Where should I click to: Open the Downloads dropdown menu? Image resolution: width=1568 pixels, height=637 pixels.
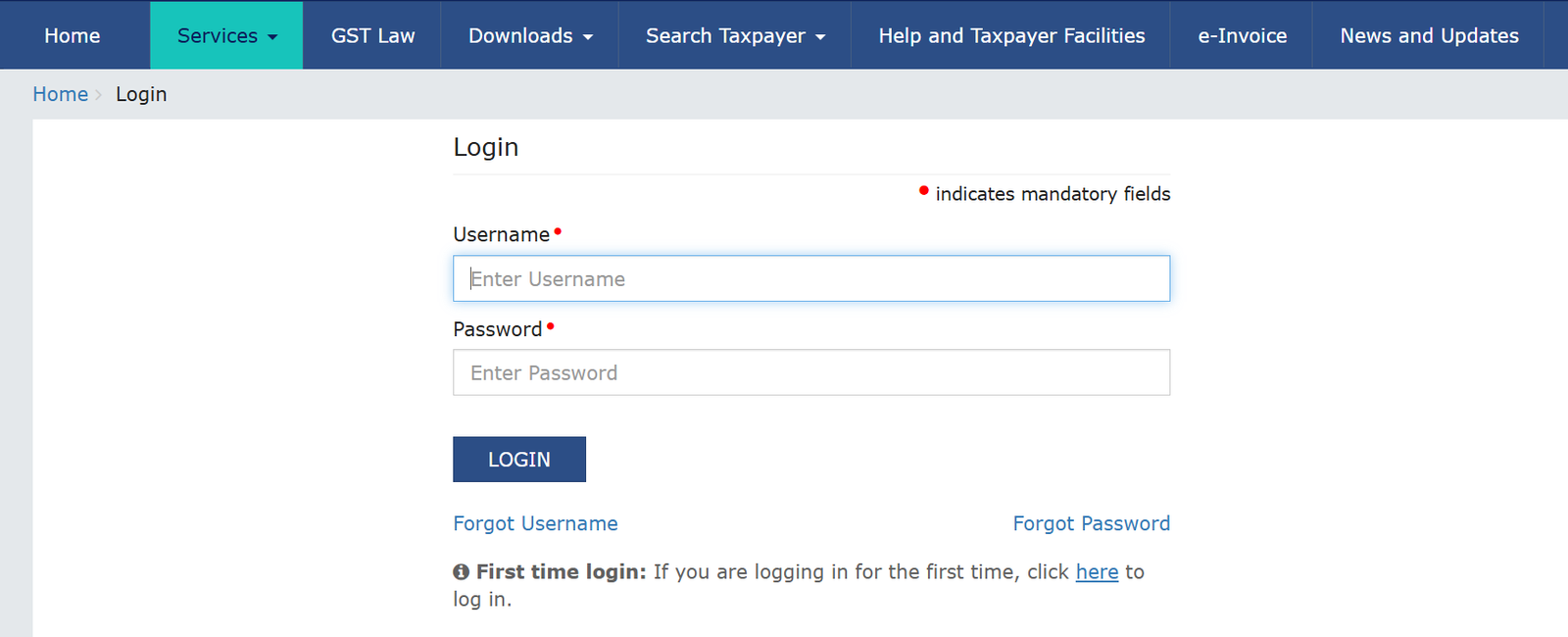coord(530,36)
